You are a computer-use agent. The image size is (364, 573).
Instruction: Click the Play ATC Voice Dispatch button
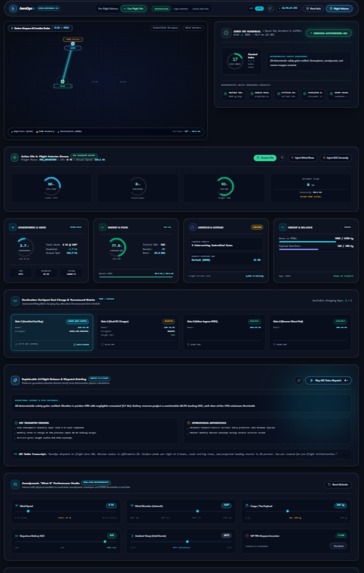pyautogui.click(x=329, y=380)
